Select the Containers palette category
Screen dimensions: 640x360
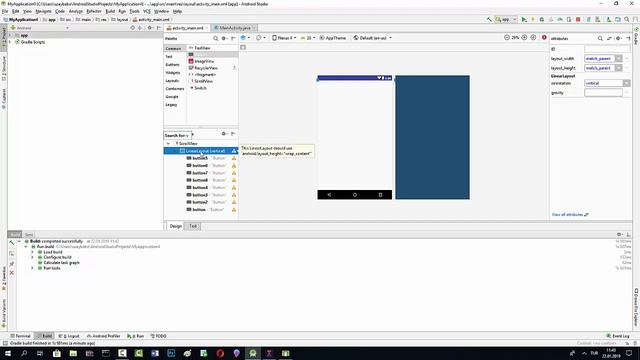pyautogui.click(x=175, y=89)
